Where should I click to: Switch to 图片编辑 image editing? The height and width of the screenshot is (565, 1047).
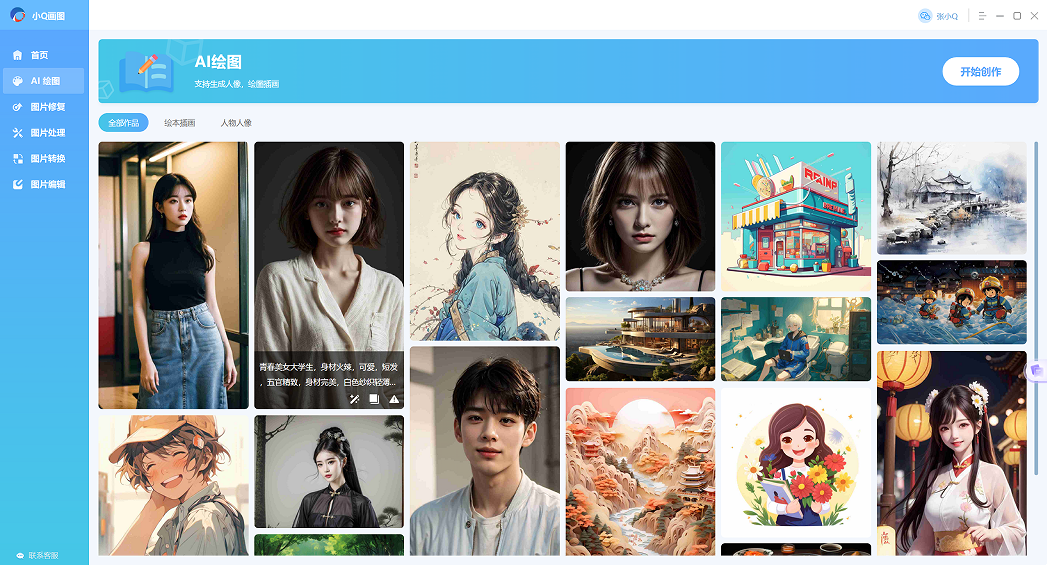point(46,185)
